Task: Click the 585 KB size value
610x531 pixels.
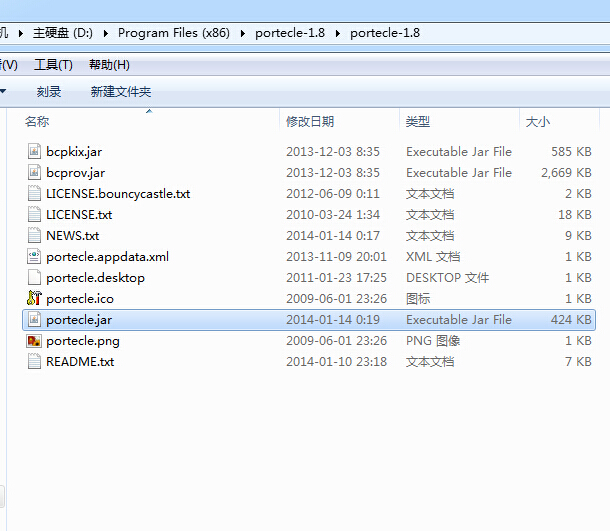Action: [571, 152]
